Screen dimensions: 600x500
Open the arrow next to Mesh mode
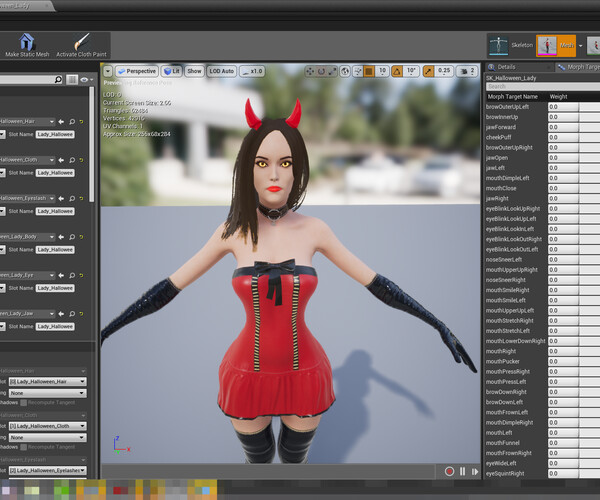pos(580,46)
